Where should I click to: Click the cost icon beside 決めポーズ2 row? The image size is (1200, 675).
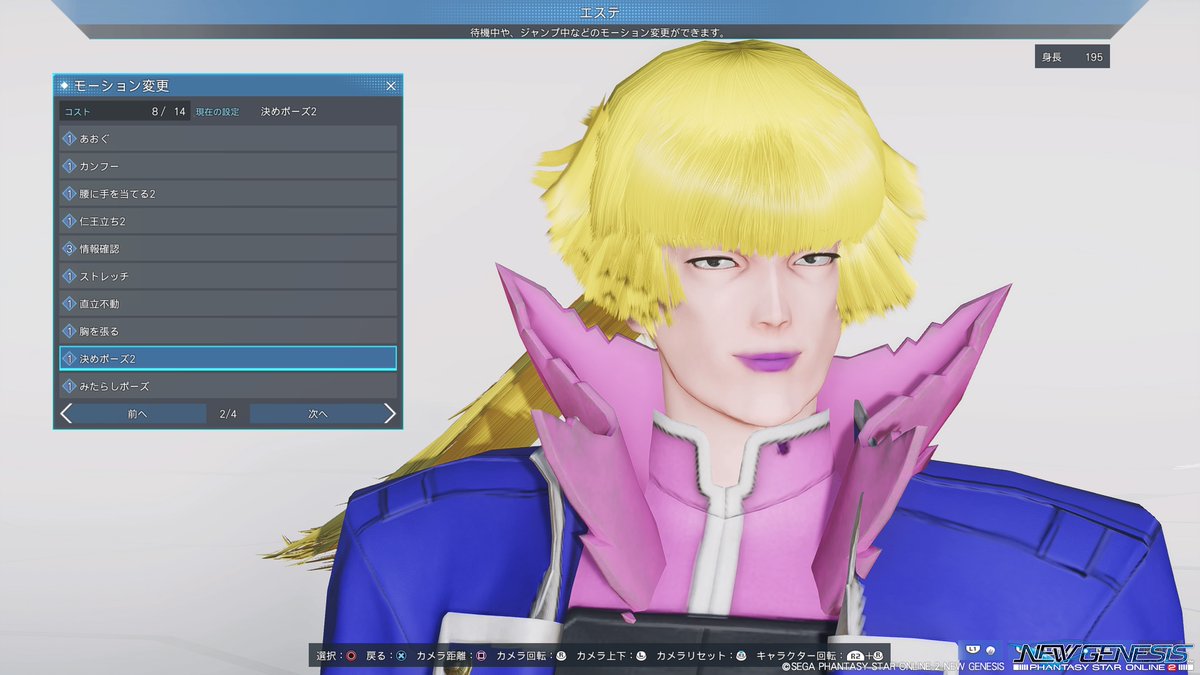click(x=69, y=358)
